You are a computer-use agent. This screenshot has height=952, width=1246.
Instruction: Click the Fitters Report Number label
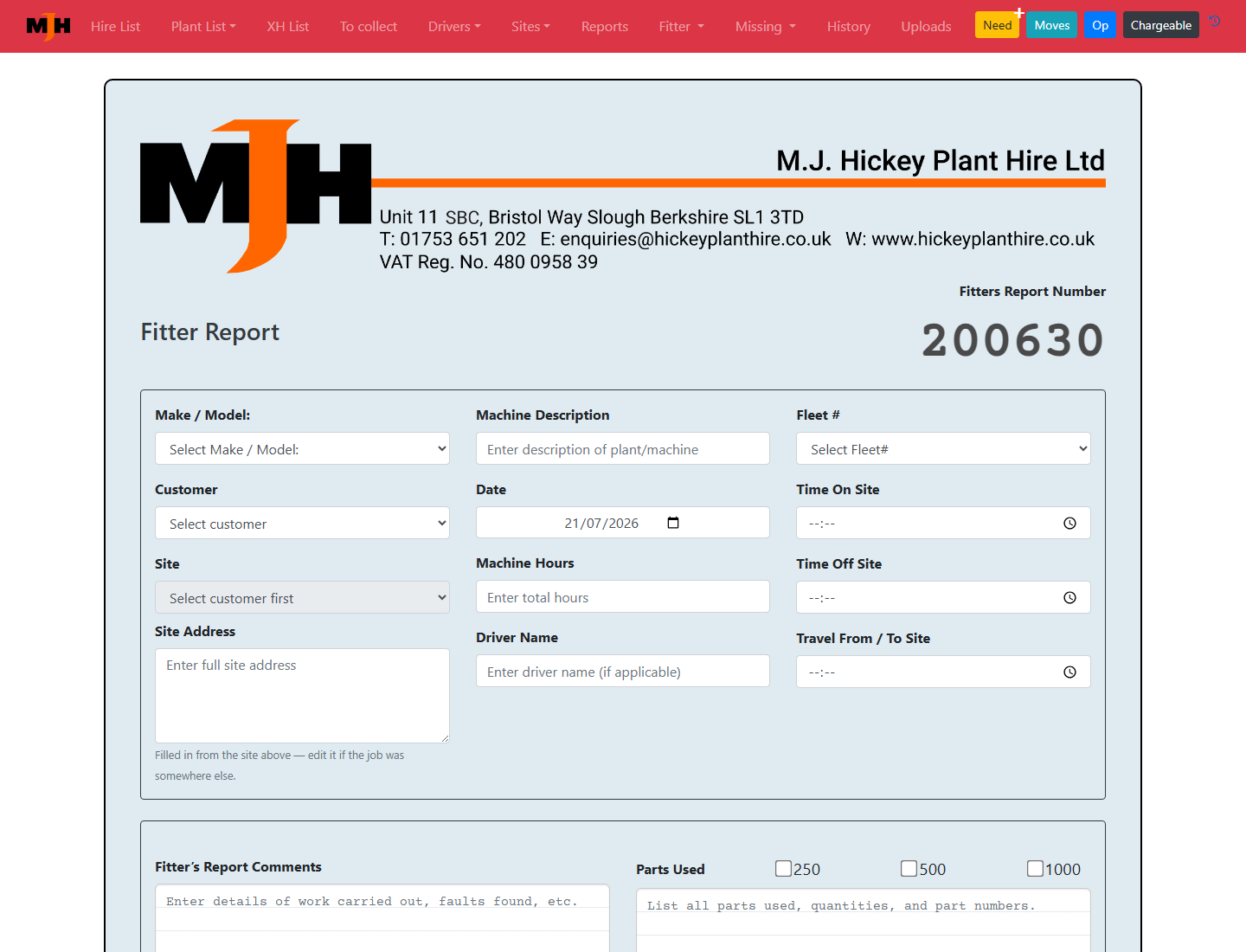pyautogui.click(x=1032, y=292)
